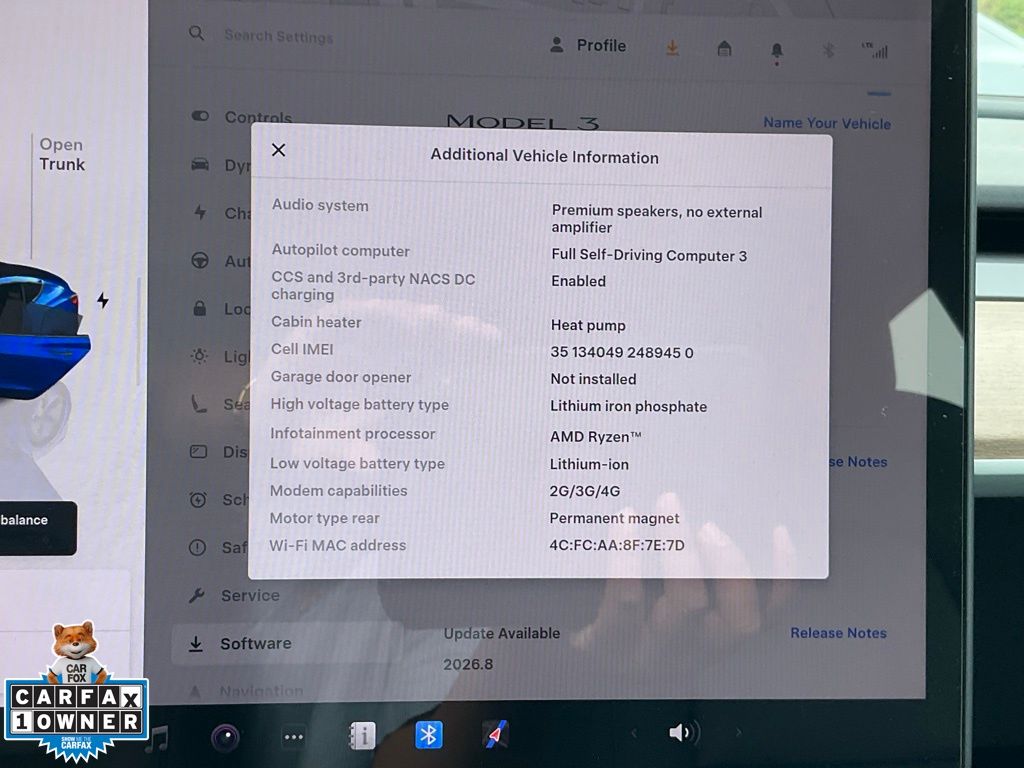
Task: Open the Controls settings menu
Action: 243,117
